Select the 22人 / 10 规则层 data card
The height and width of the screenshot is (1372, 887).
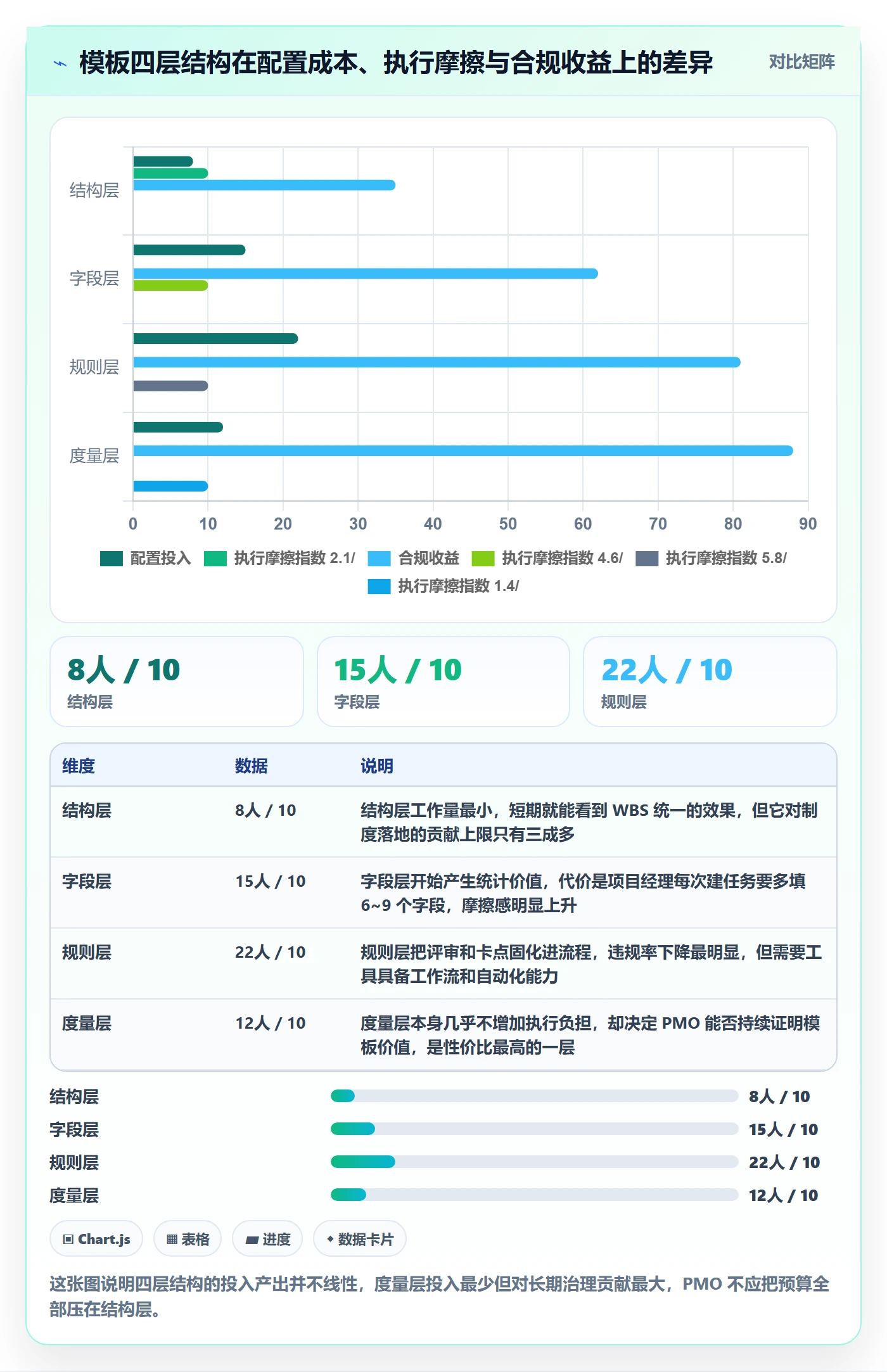710,682
